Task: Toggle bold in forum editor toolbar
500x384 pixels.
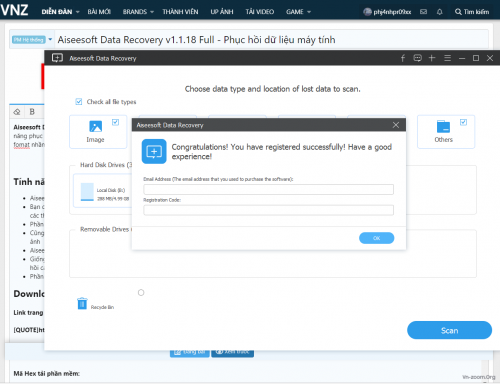Action: [x=32, y=112]
